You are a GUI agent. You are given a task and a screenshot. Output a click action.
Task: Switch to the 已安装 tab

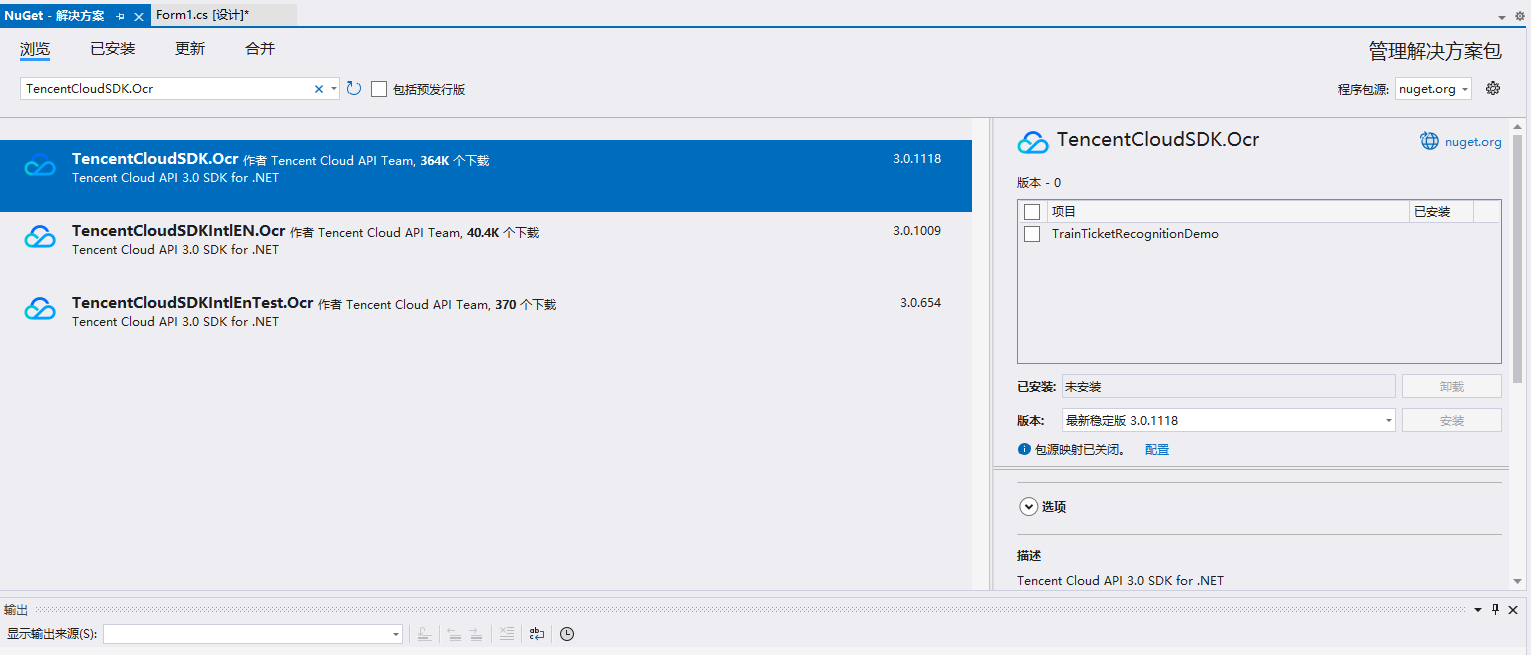pyautogui.click(x=112, y=49)
